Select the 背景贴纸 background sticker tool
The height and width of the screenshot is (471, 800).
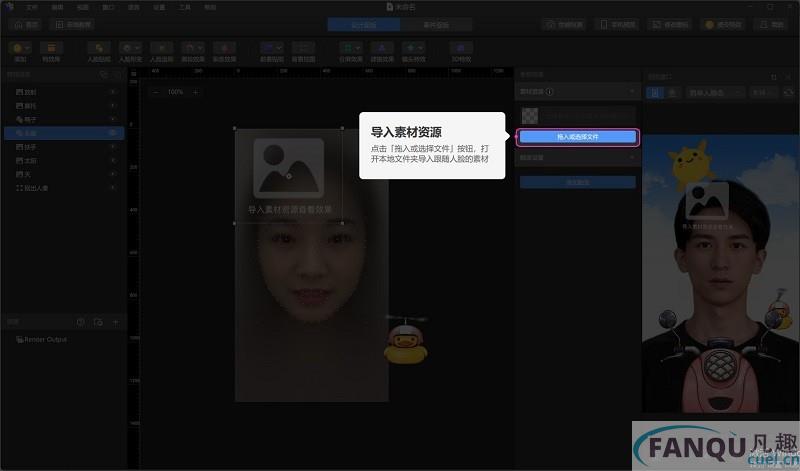[x=303, y=52]
